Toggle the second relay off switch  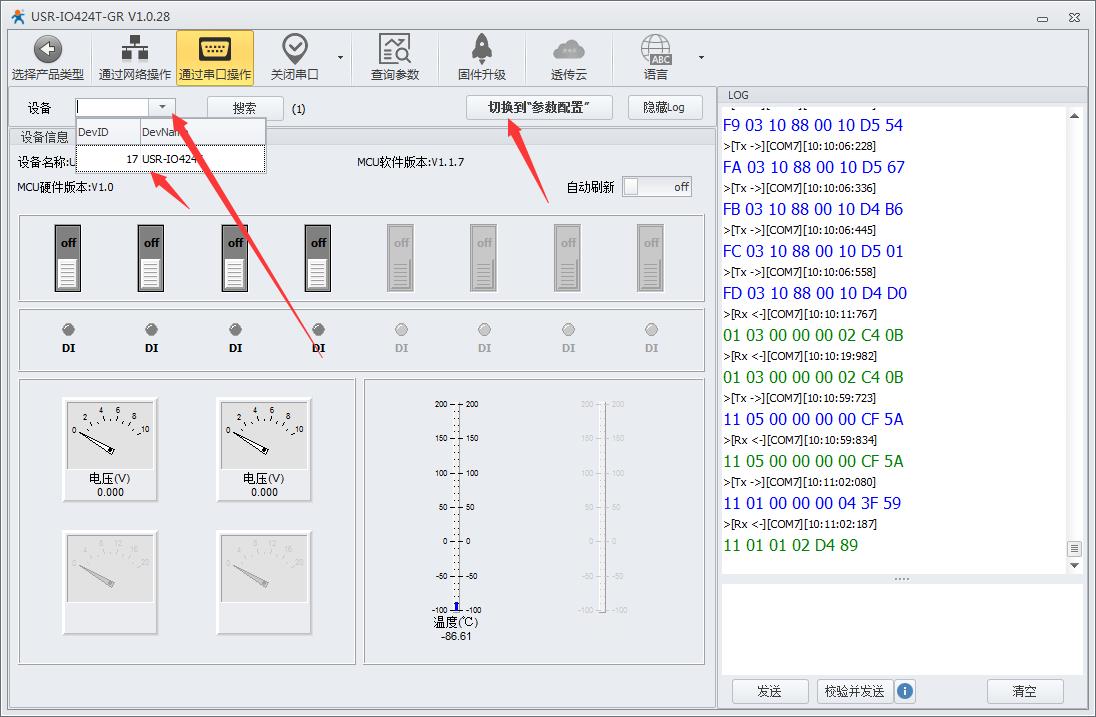coord(151,258)
